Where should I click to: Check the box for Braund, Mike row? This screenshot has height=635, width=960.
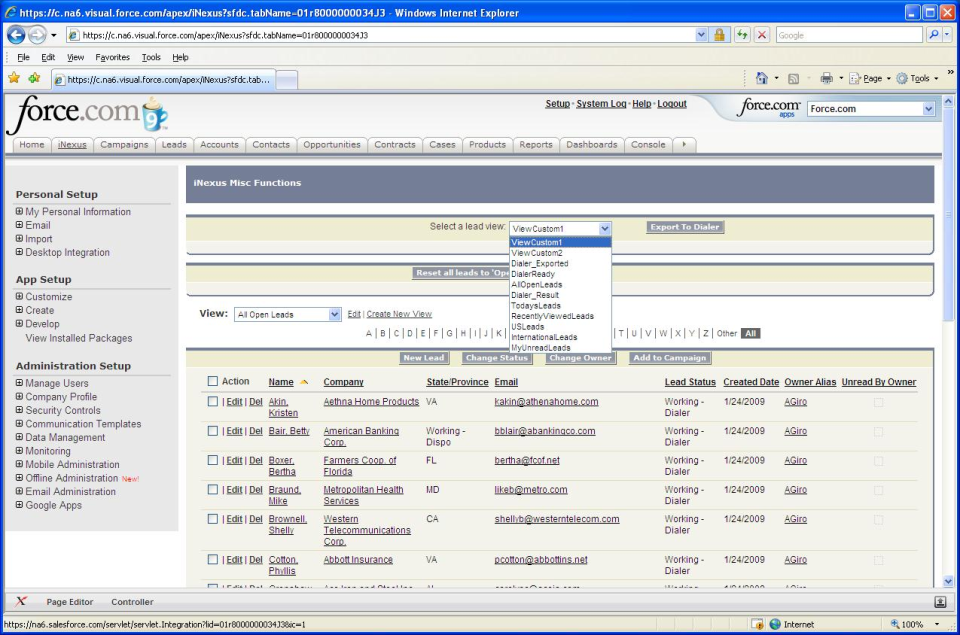pos(212,489)
